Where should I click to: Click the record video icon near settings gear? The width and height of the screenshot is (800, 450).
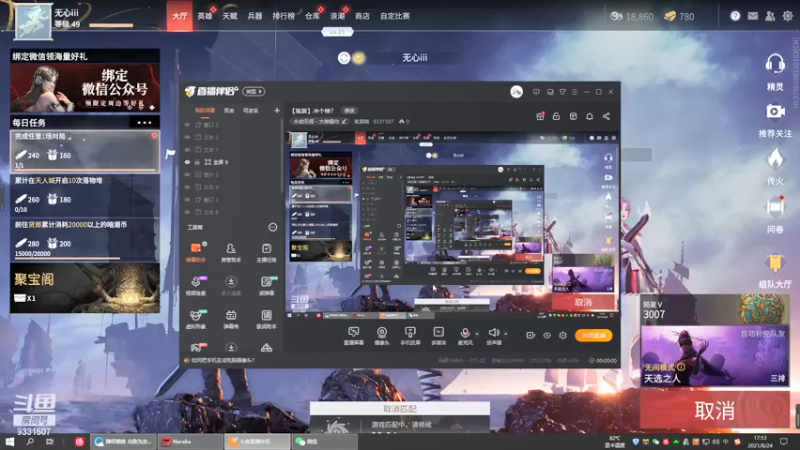pyautogui.click(x=531, y=335)
